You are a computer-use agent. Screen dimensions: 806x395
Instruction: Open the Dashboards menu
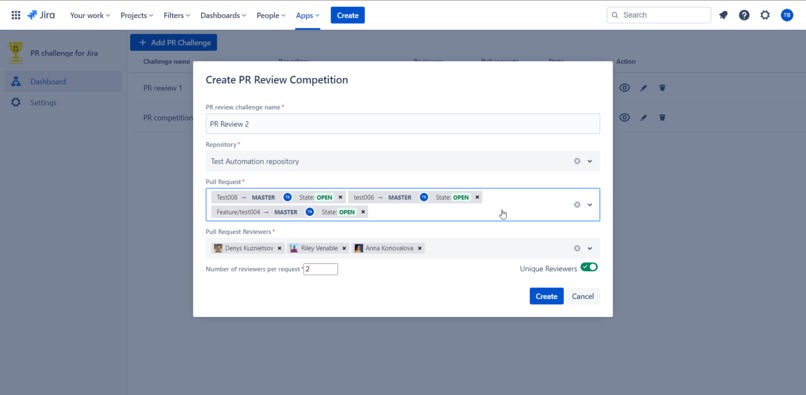click(x=223, y=15)
